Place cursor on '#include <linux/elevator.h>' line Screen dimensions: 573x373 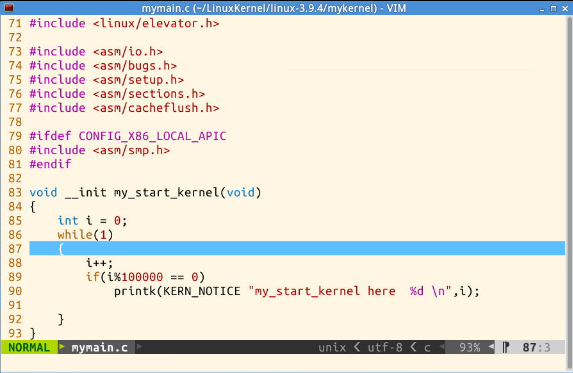[x=124, y=23]
